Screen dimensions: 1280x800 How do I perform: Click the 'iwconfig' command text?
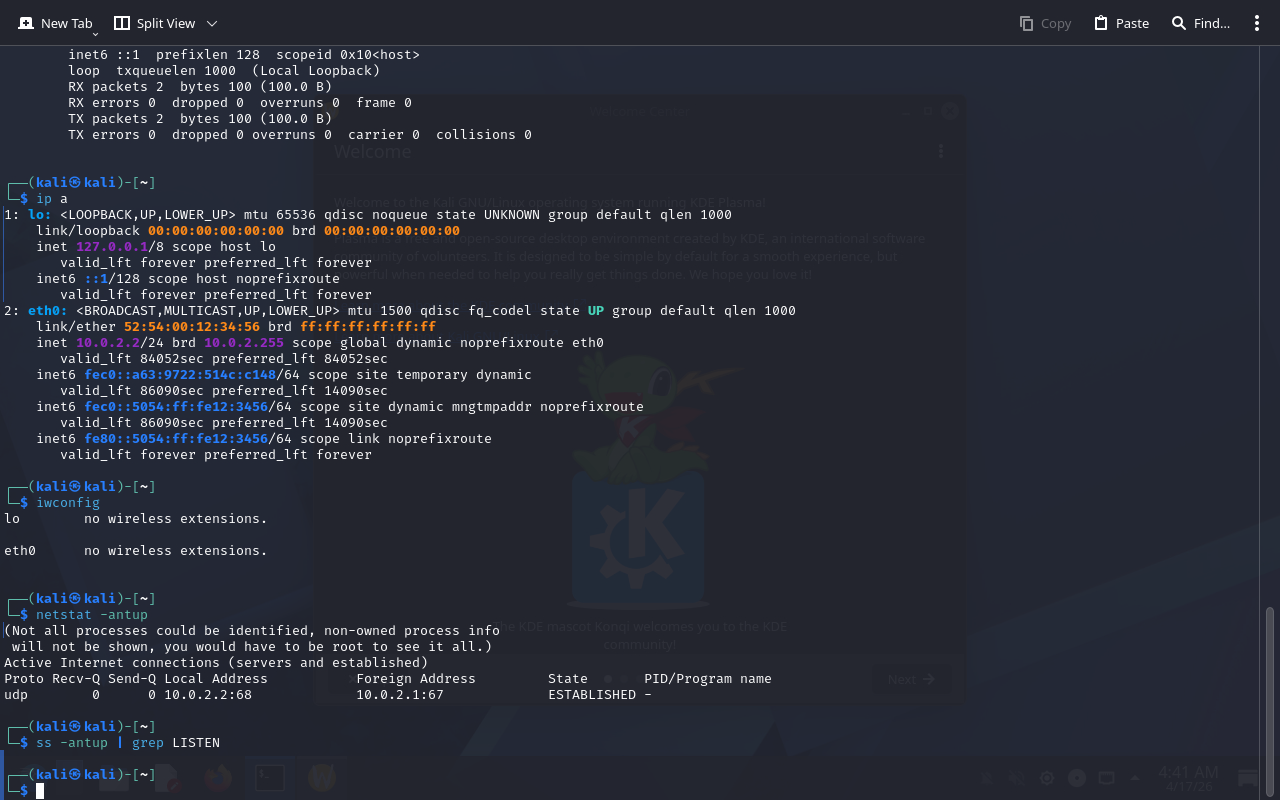point(67,503)
